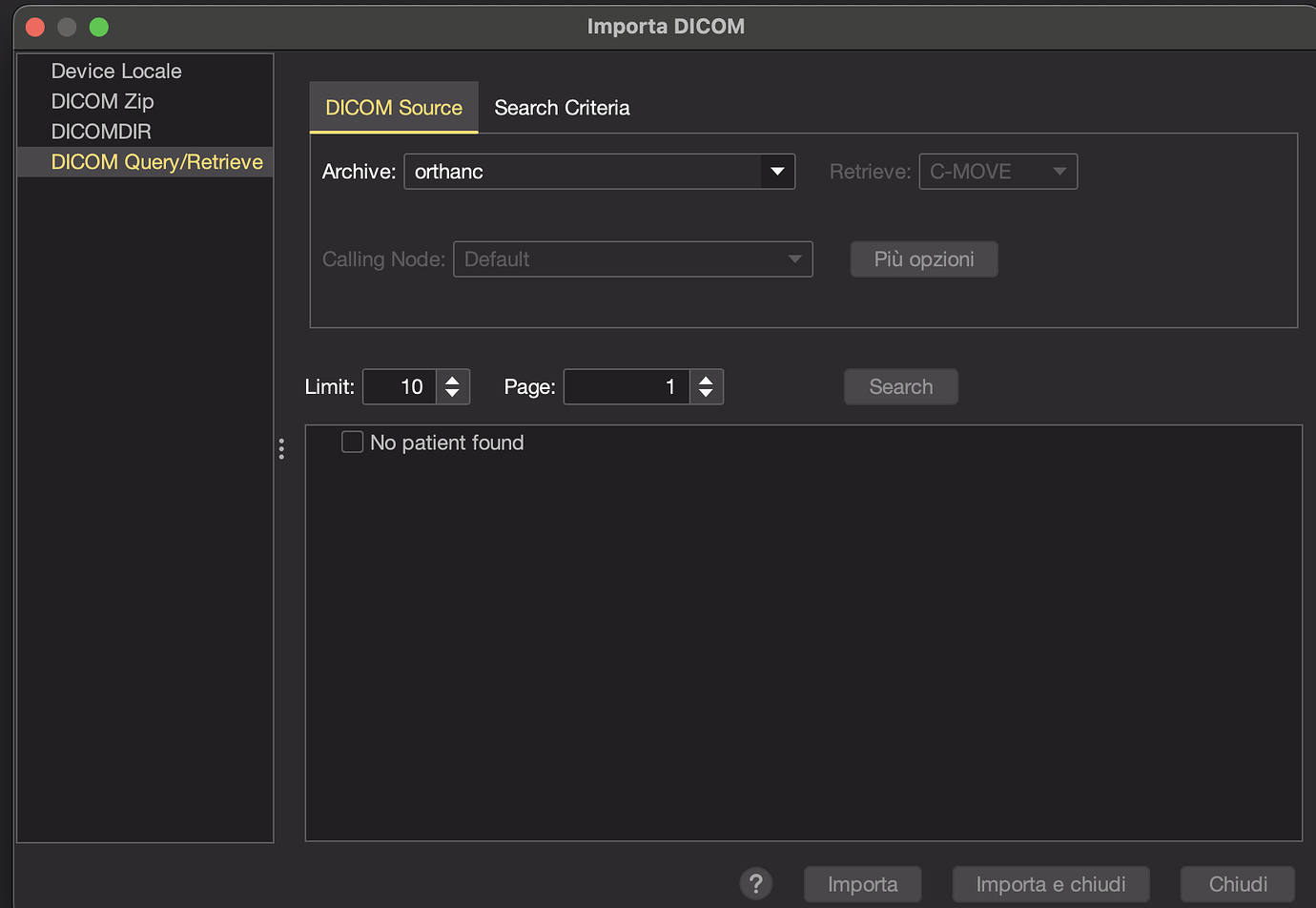This screenshot has height=908, width=1316.
Task: Choose DICOMDIR from the source list
Action: tap(101, 132)
